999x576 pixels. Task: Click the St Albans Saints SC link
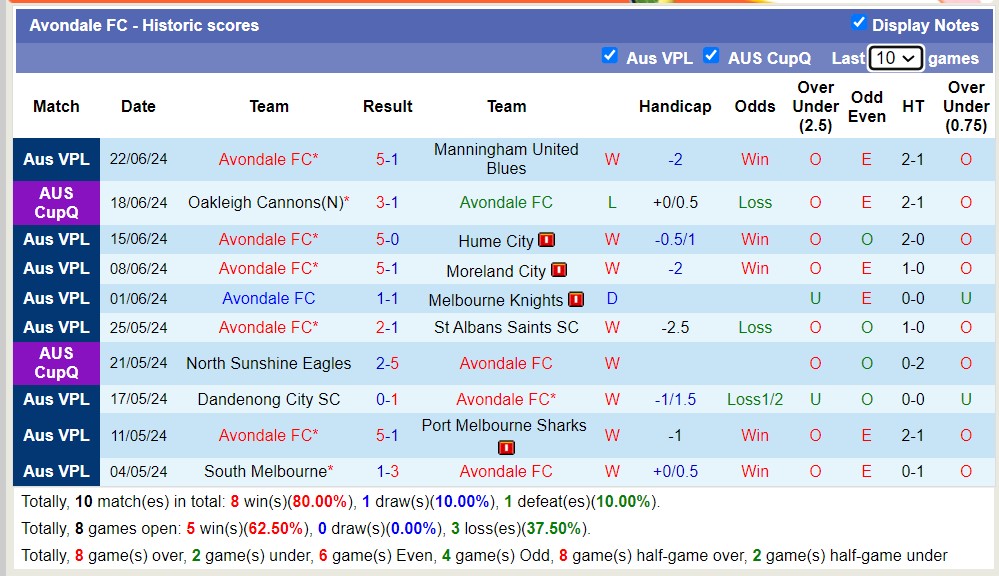[506, 327]
